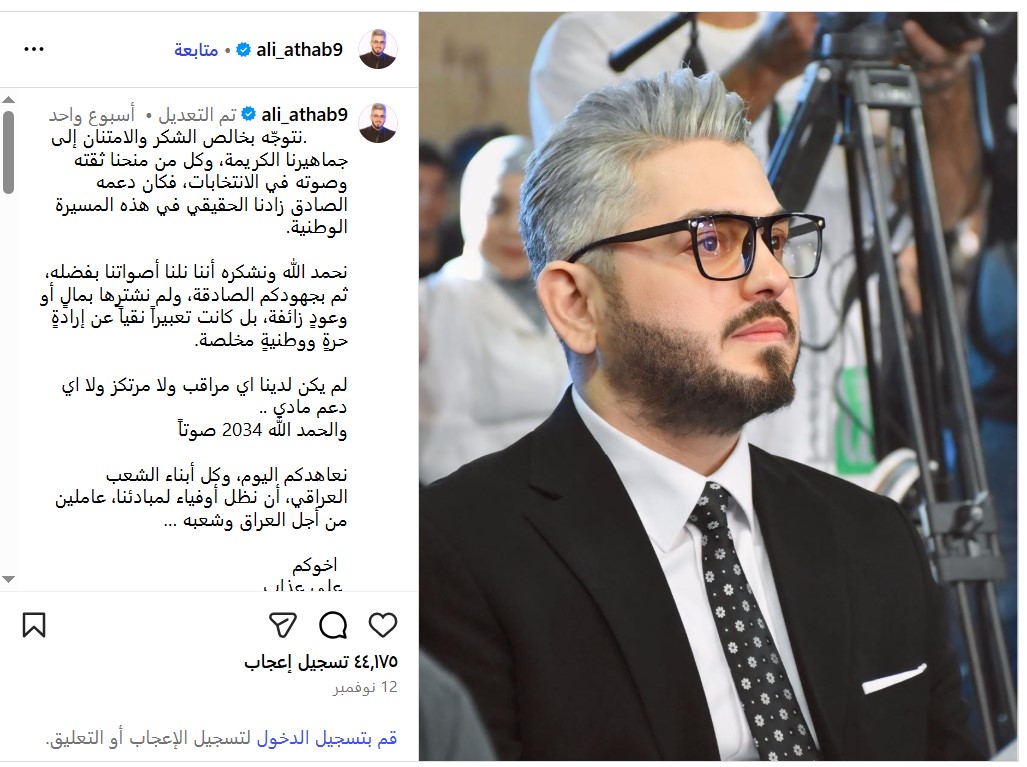This screenshot has height=767, width=1027.
Task: Click the verified badge beside the caption username
Action: (248, 115)
